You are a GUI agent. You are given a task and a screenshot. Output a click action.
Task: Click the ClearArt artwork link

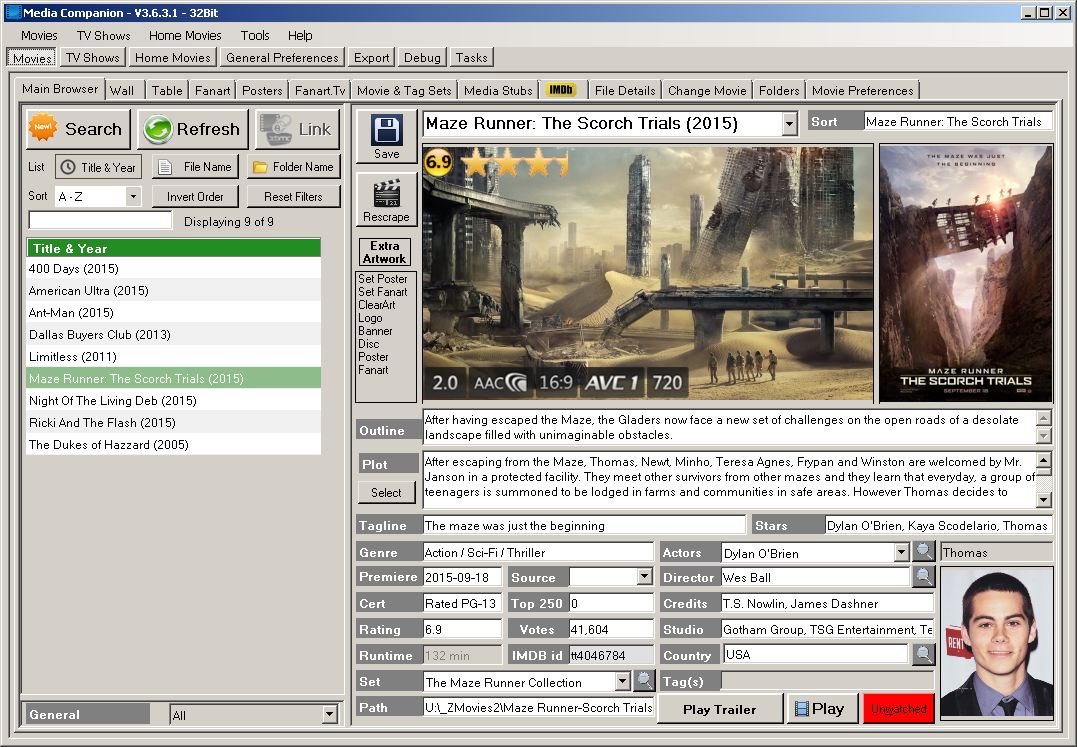click(x=376, y=305)
